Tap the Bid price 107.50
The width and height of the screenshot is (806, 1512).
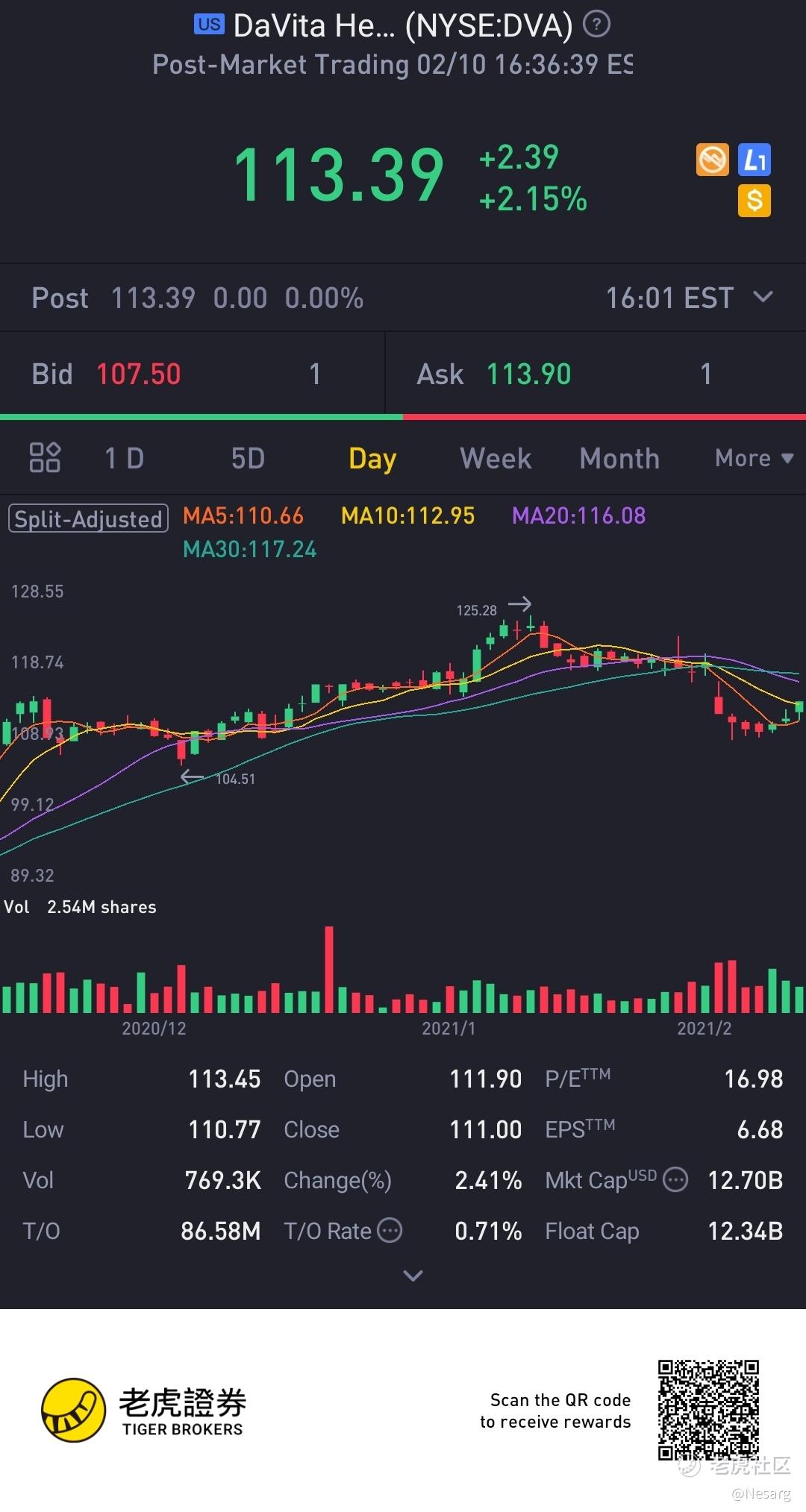(139, 374)
